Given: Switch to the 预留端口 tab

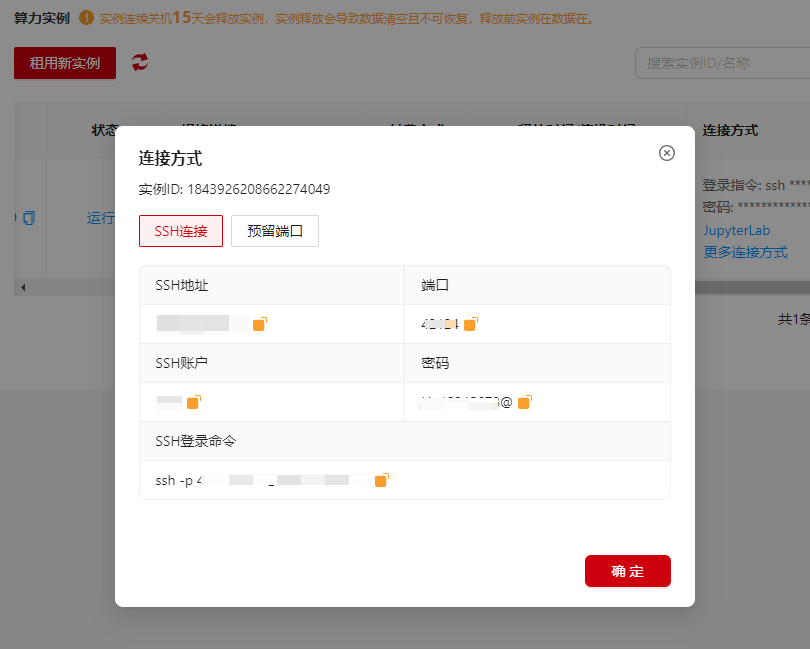Looking at the screenshot, I should point(275,231).
